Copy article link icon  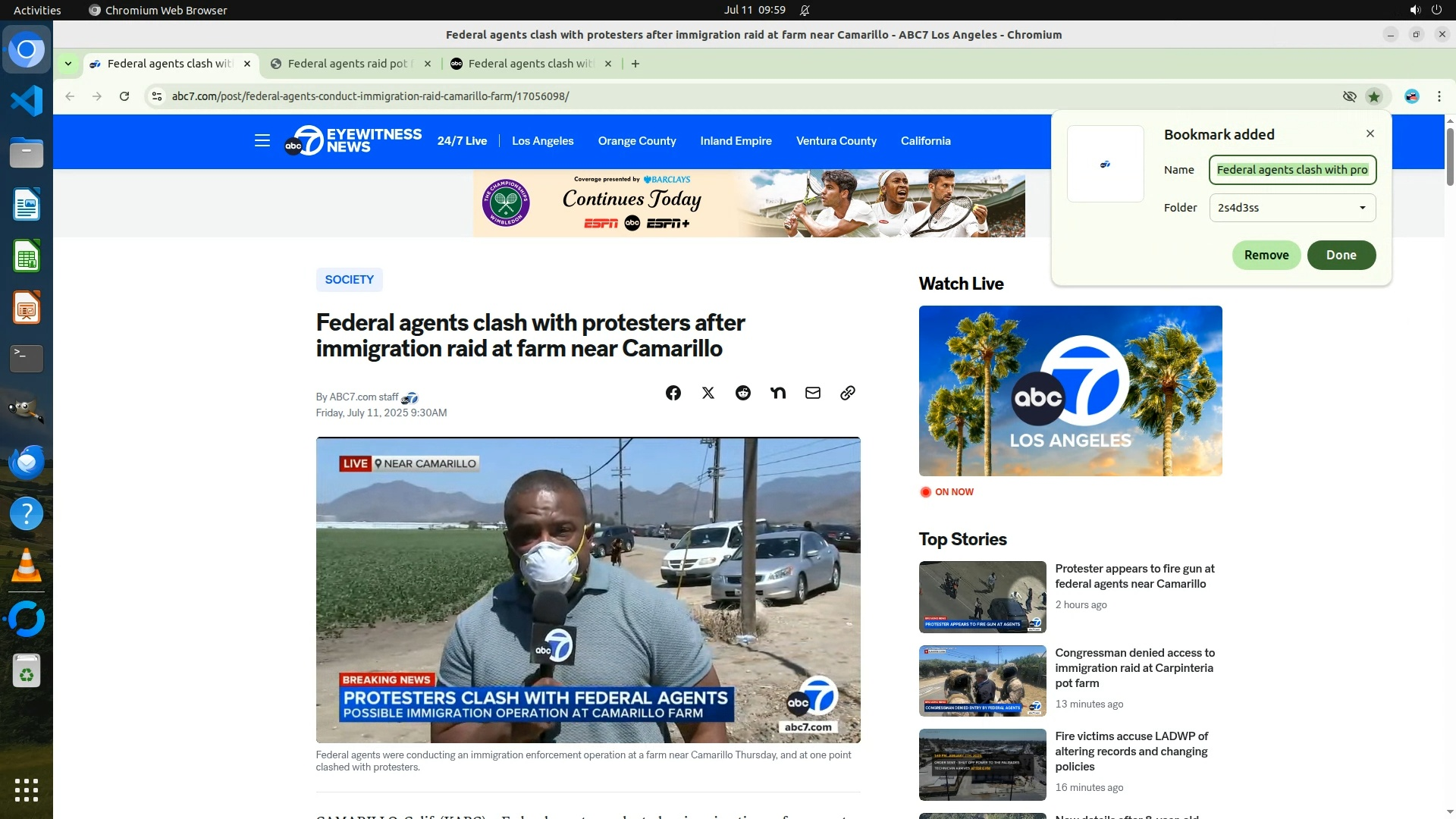click(847, 393)
